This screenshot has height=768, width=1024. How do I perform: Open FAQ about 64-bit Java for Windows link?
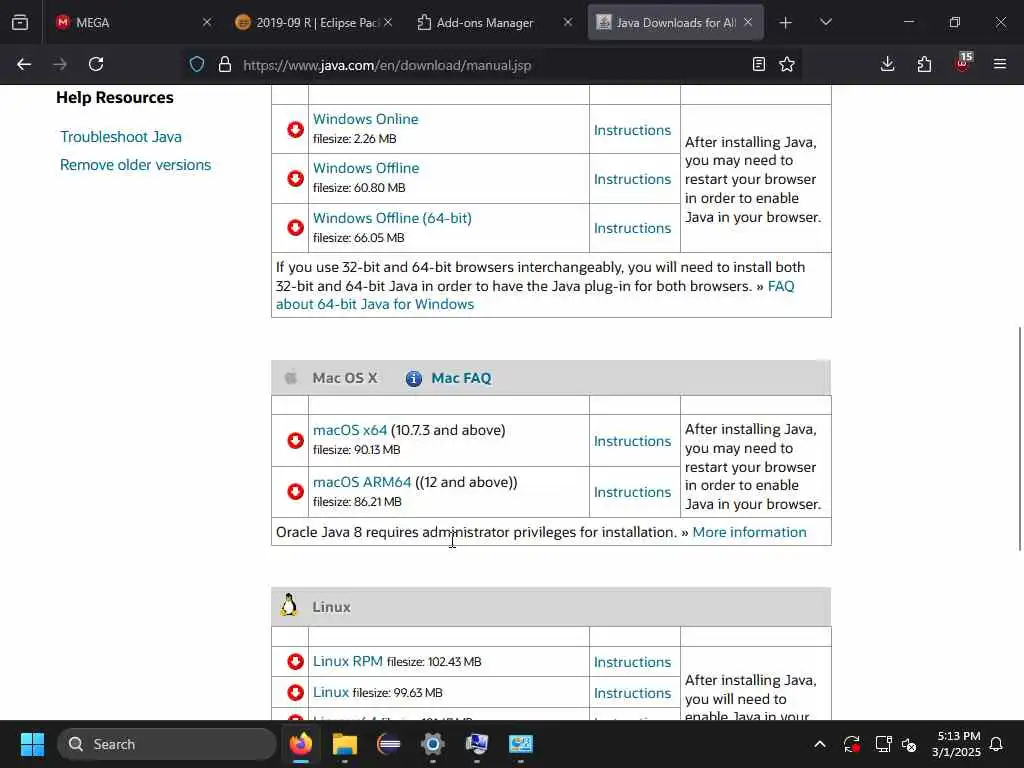tap(535, 295)
